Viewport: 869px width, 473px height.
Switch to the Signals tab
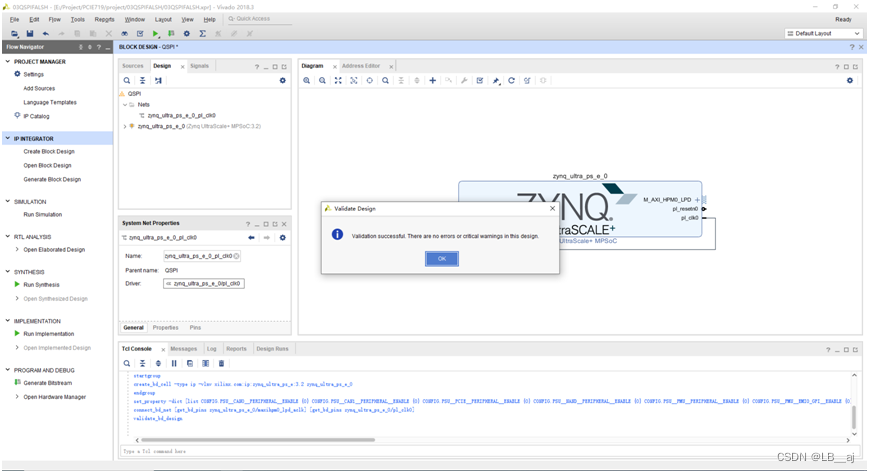tap(200, 66)
